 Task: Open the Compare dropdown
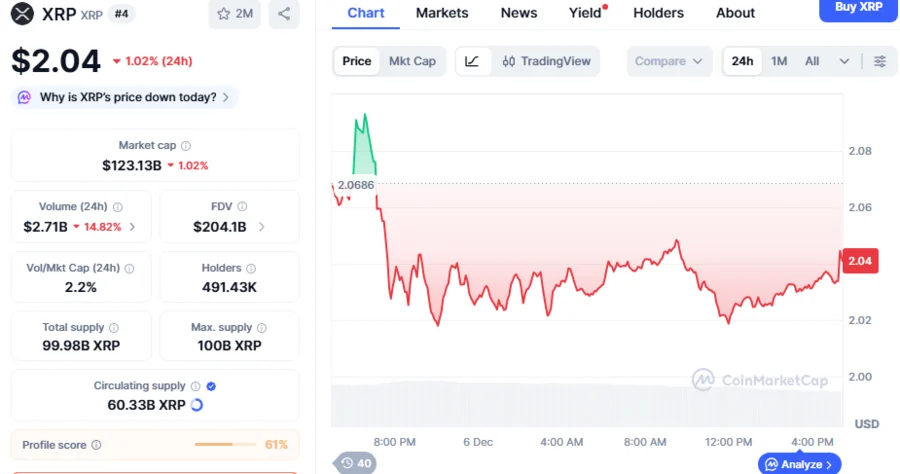(x=669, y=61)
